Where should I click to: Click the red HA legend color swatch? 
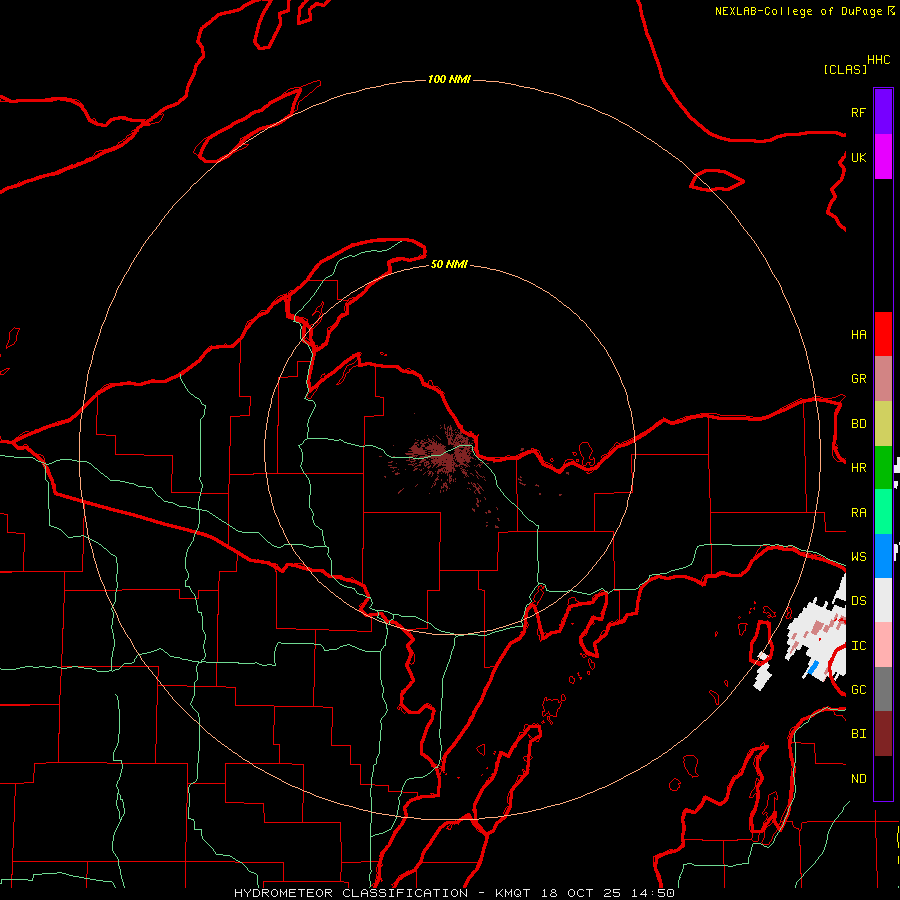(883, 334)
